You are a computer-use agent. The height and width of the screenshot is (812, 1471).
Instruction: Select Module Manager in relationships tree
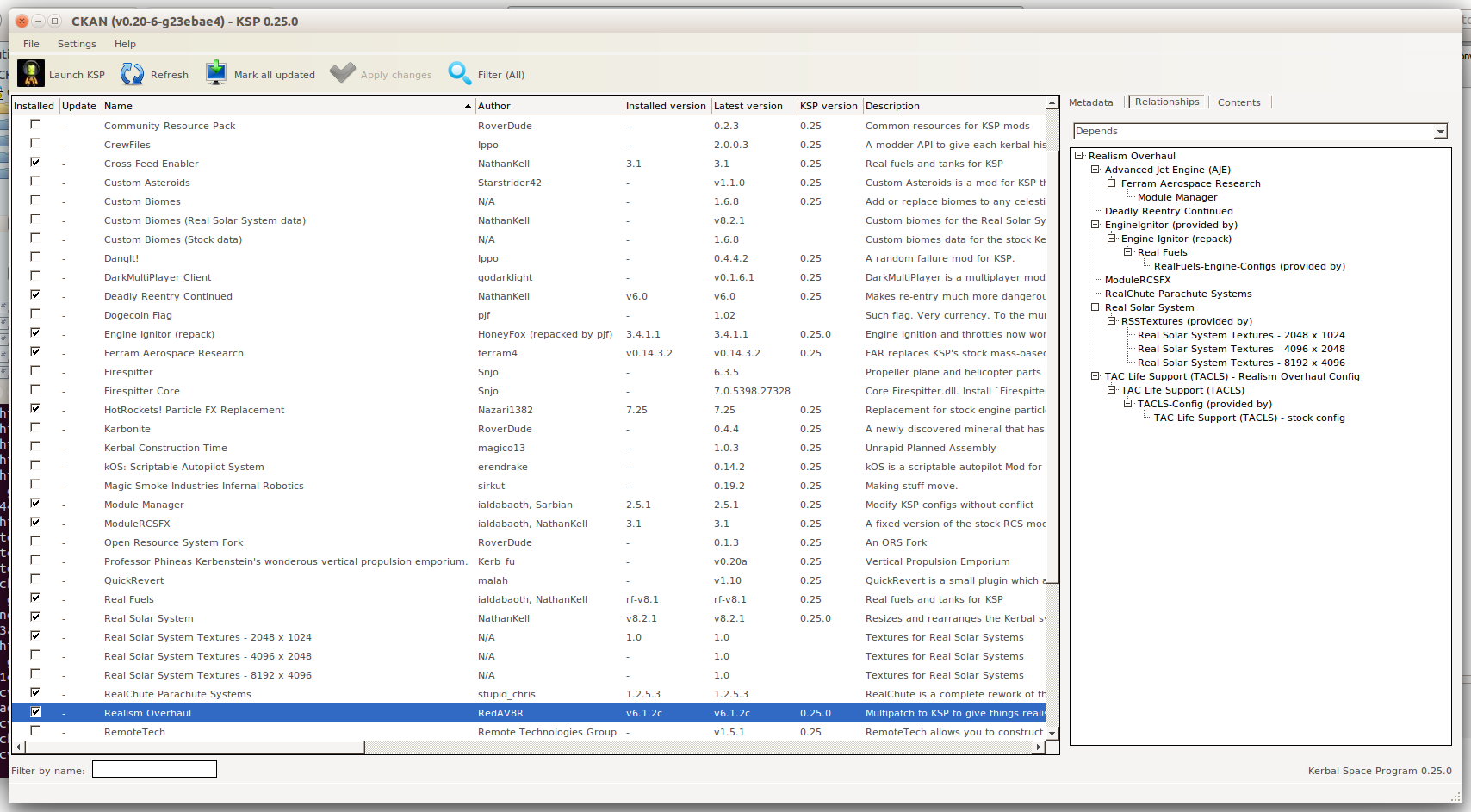(1177, 197)
